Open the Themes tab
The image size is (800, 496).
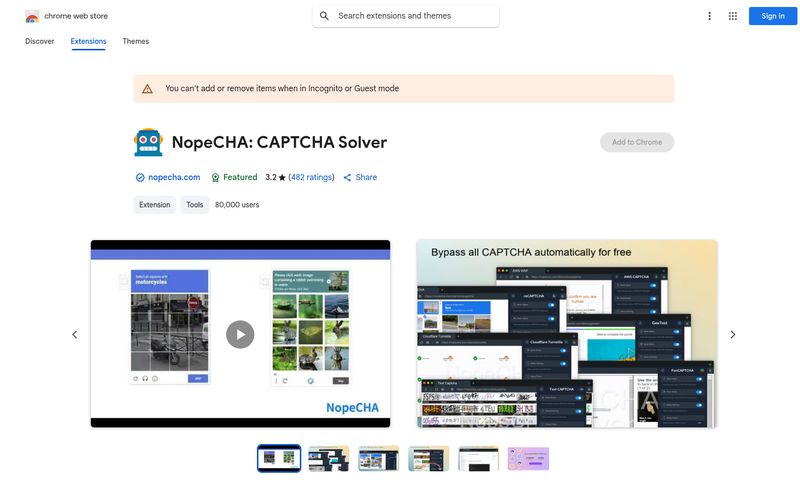point(136,41)
